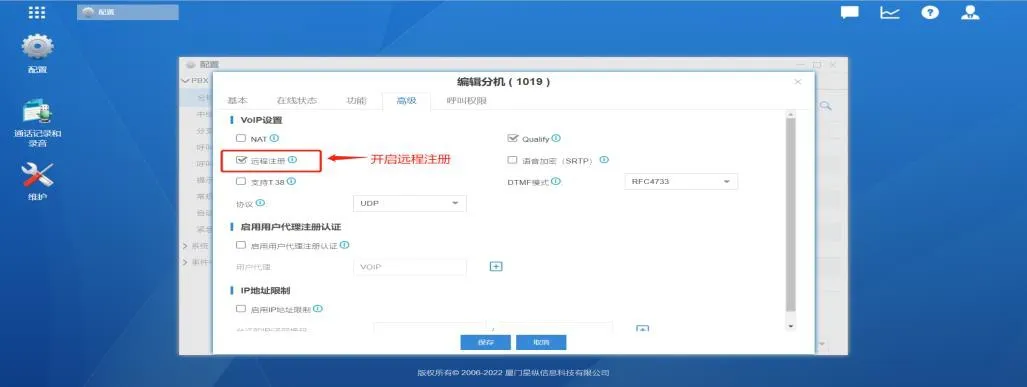Click the 保存 button

pos(485,342)
